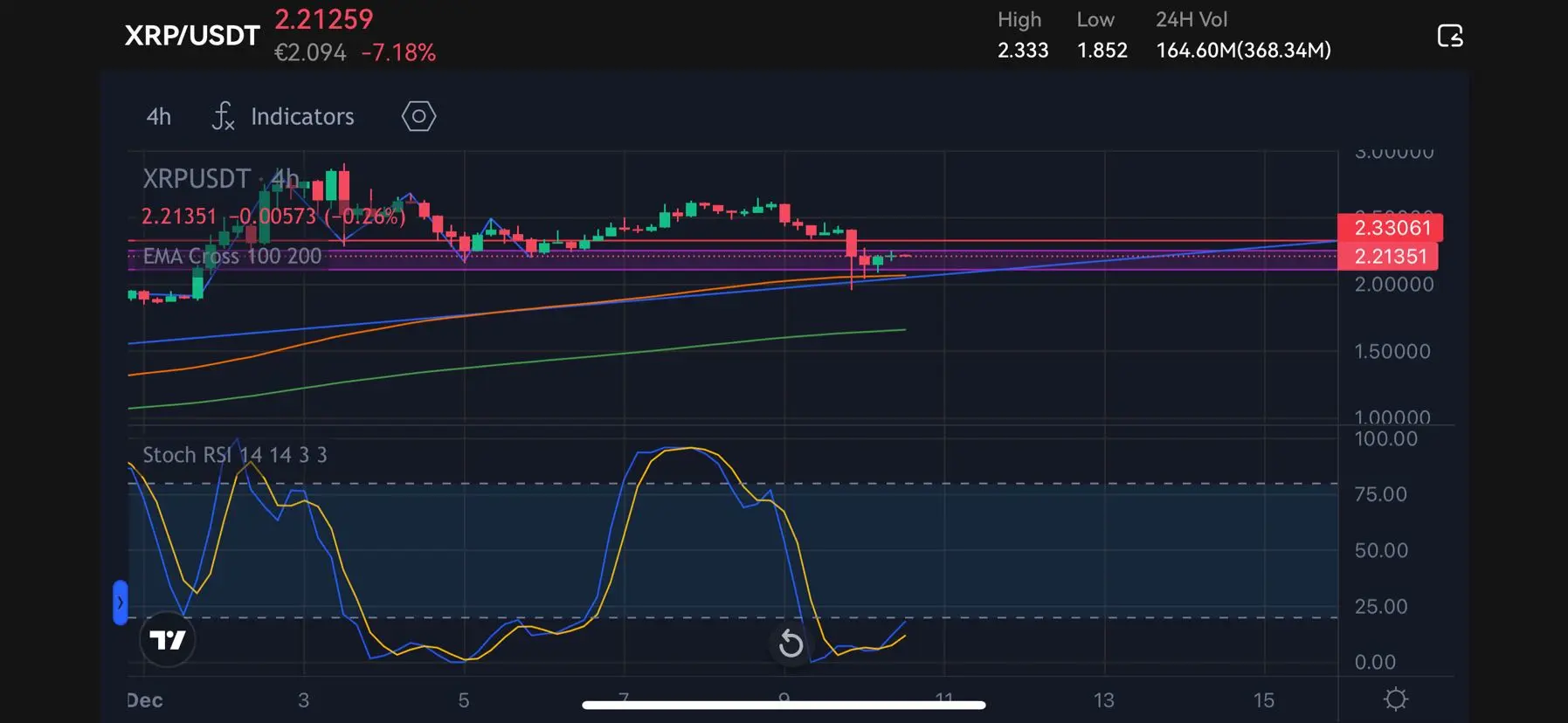The image size is (1568, 723).
Task: Click the 1.50000 price axis label
Action: point(1392,352)
